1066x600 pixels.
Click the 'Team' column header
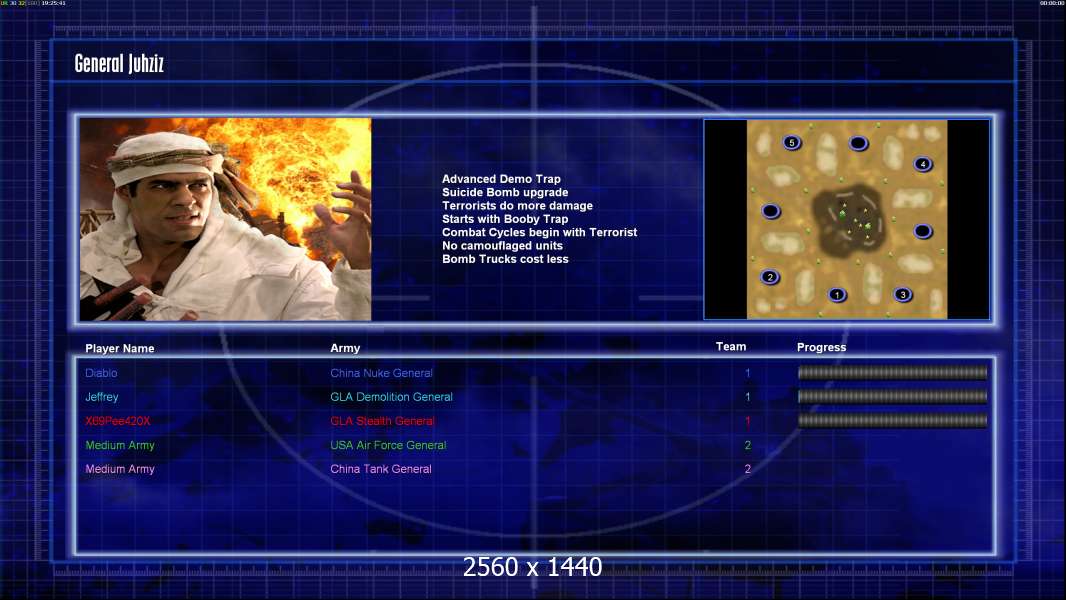pos(731,347)
